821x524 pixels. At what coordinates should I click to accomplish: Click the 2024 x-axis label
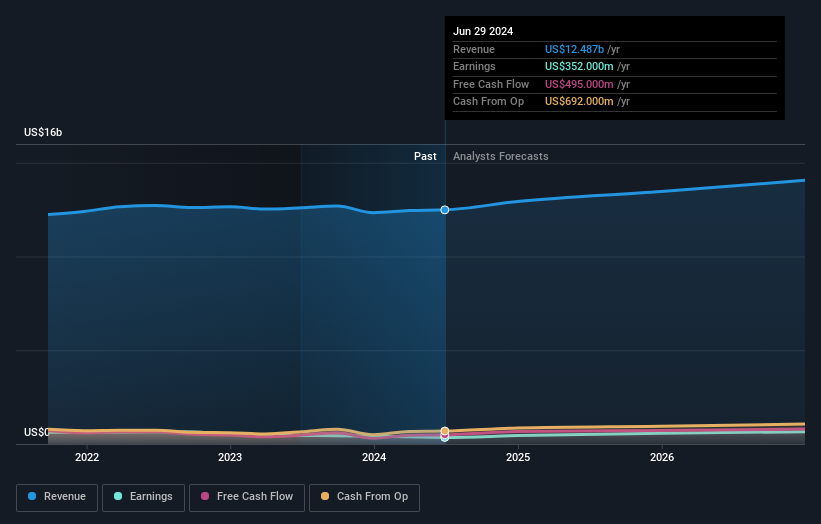coord(374,458)
